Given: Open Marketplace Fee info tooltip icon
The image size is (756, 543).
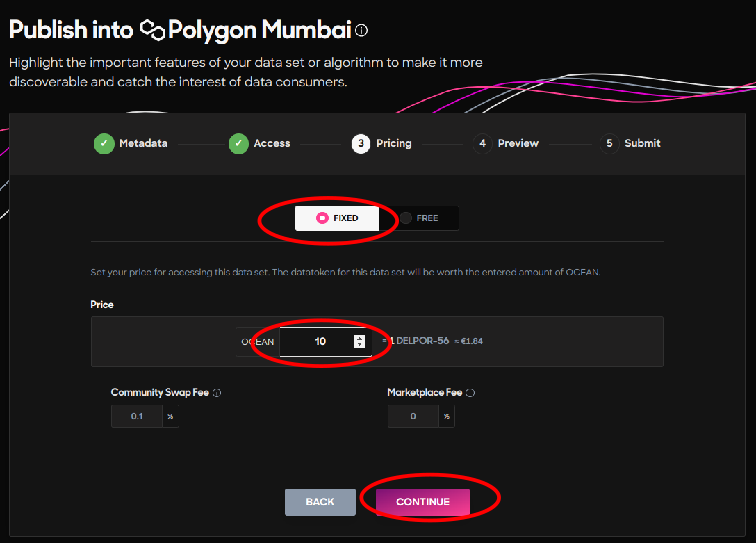Looking at the screenshot, I should [471, 393].
